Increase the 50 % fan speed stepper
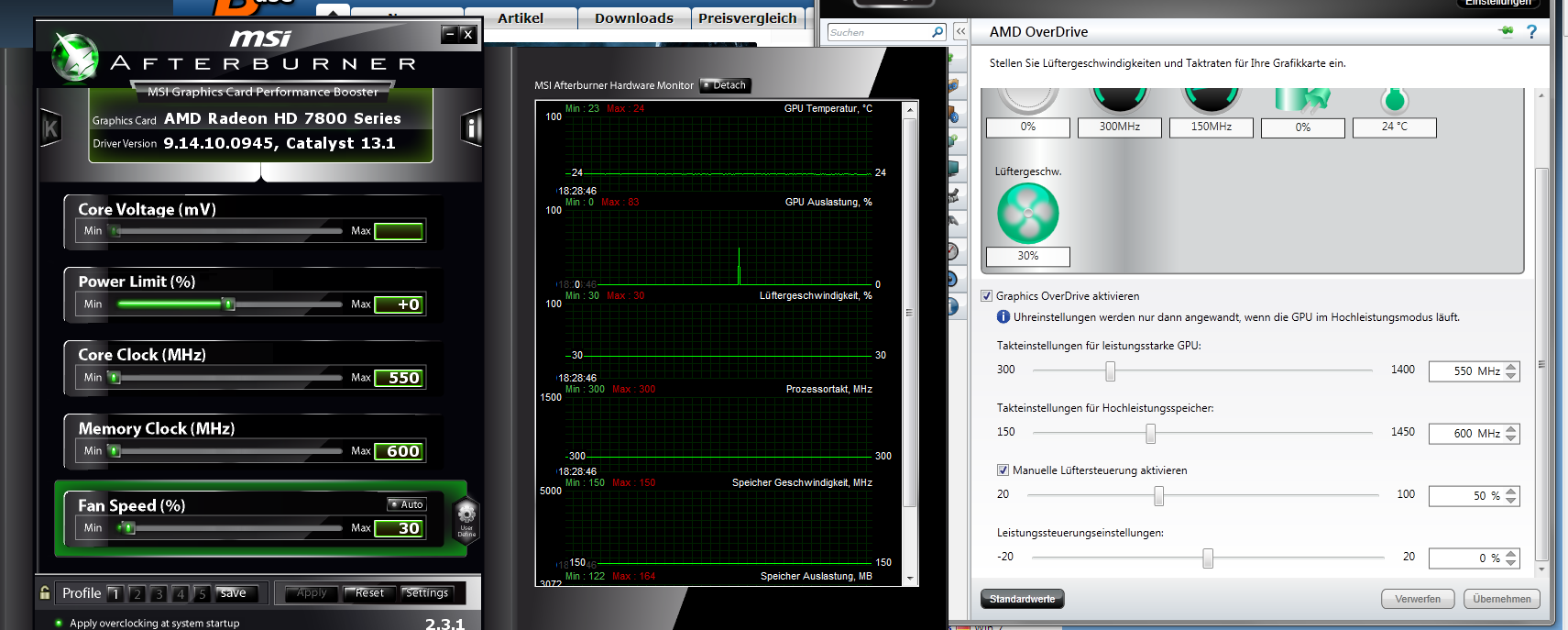This screenshot has width=1568, height=630. [1511, 492]
